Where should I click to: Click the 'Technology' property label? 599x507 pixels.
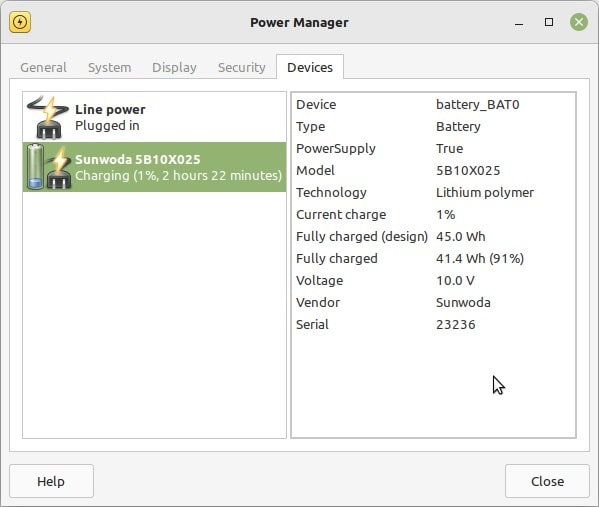(331, 193)
